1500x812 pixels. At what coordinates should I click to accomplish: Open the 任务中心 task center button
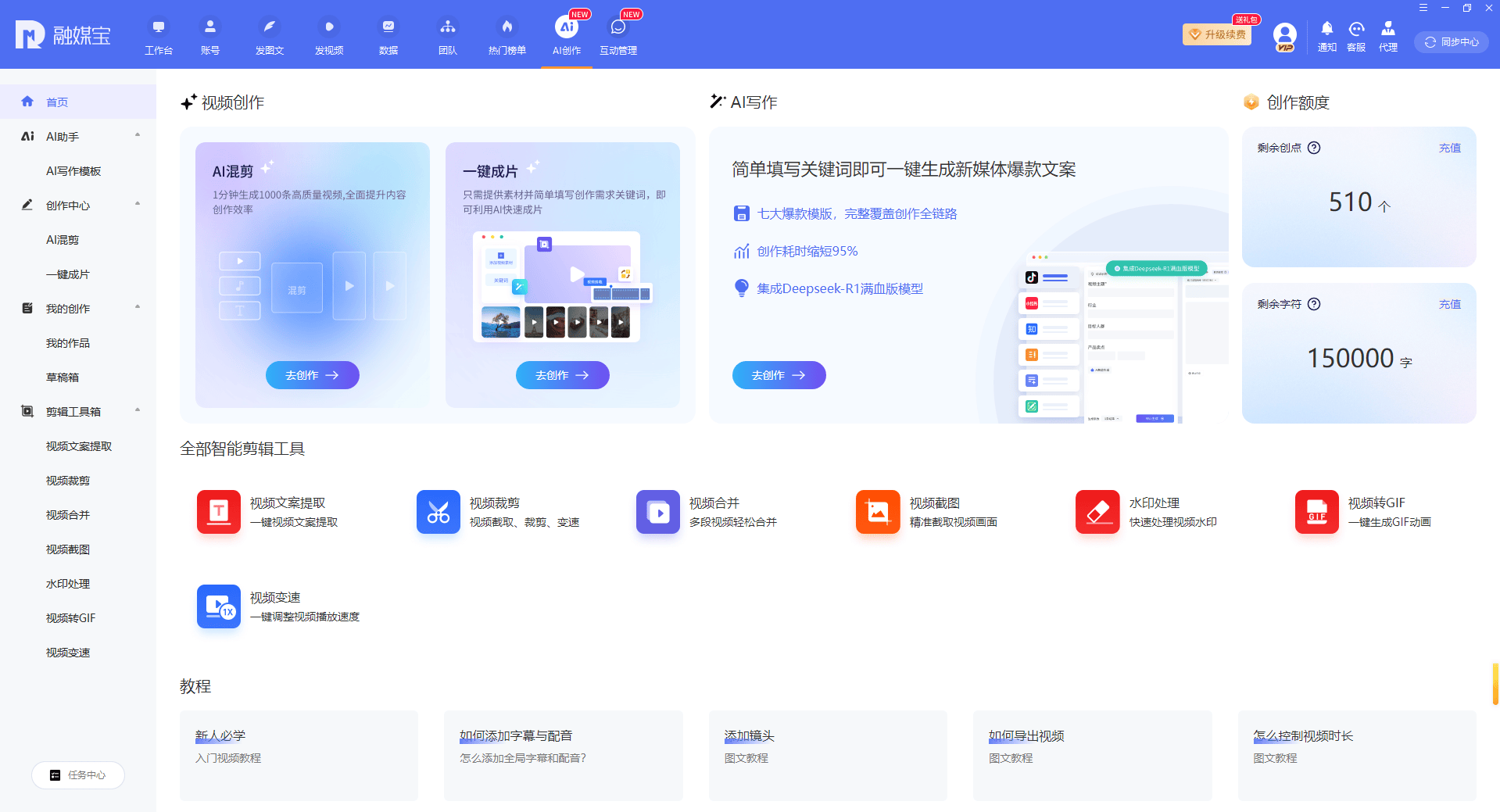(78, 775)
